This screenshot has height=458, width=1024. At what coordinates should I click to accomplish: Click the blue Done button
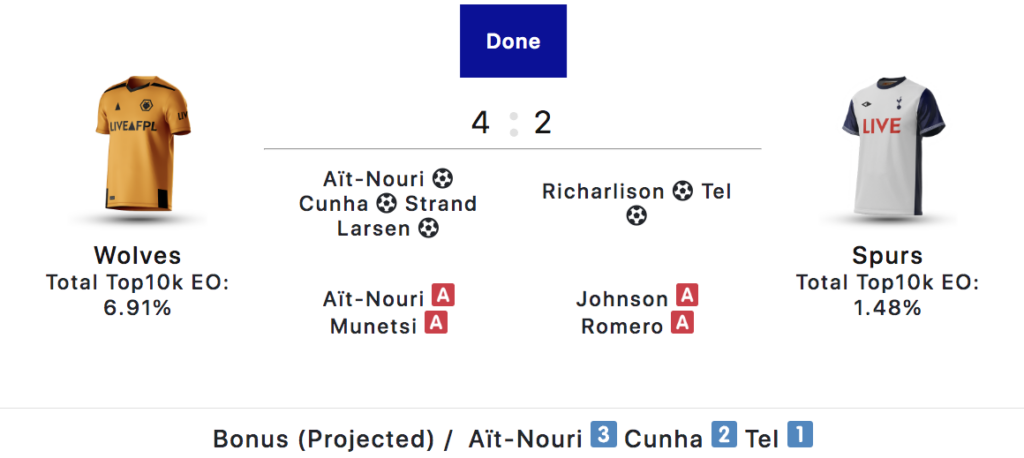[513, 41]
